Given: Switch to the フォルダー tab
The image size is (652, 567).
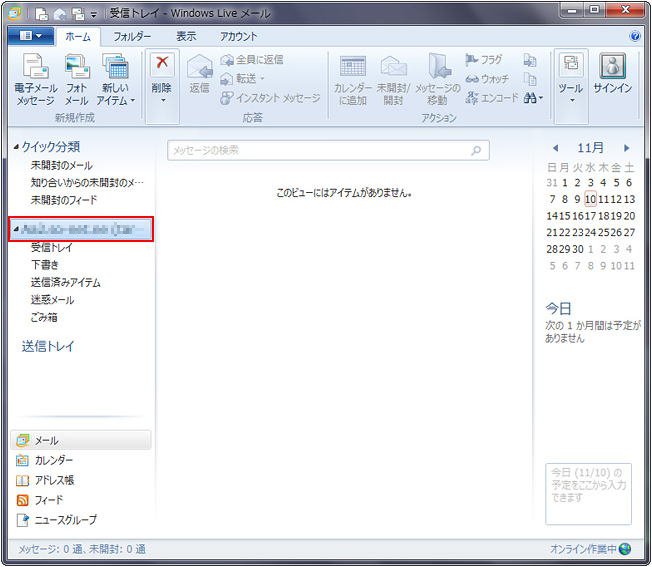Looking at the screenshot, I should 132,37.
